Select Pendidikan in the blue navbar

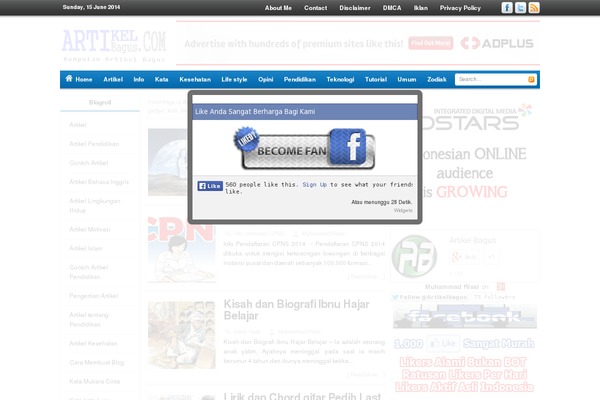(300, 80)
